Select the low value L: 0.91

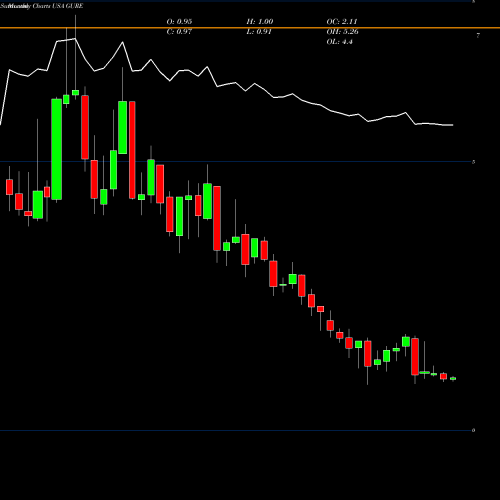point(259,32)
